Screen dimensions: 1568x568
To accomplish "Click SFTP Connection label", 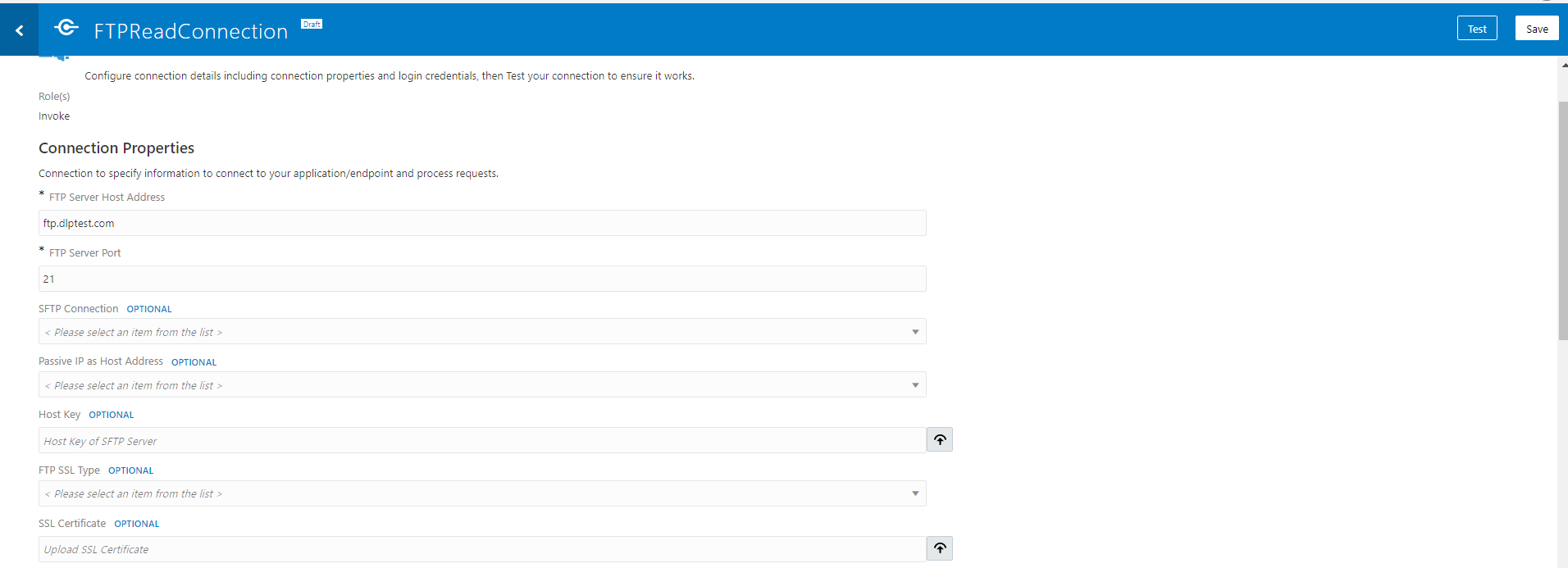I will [79, 309].
